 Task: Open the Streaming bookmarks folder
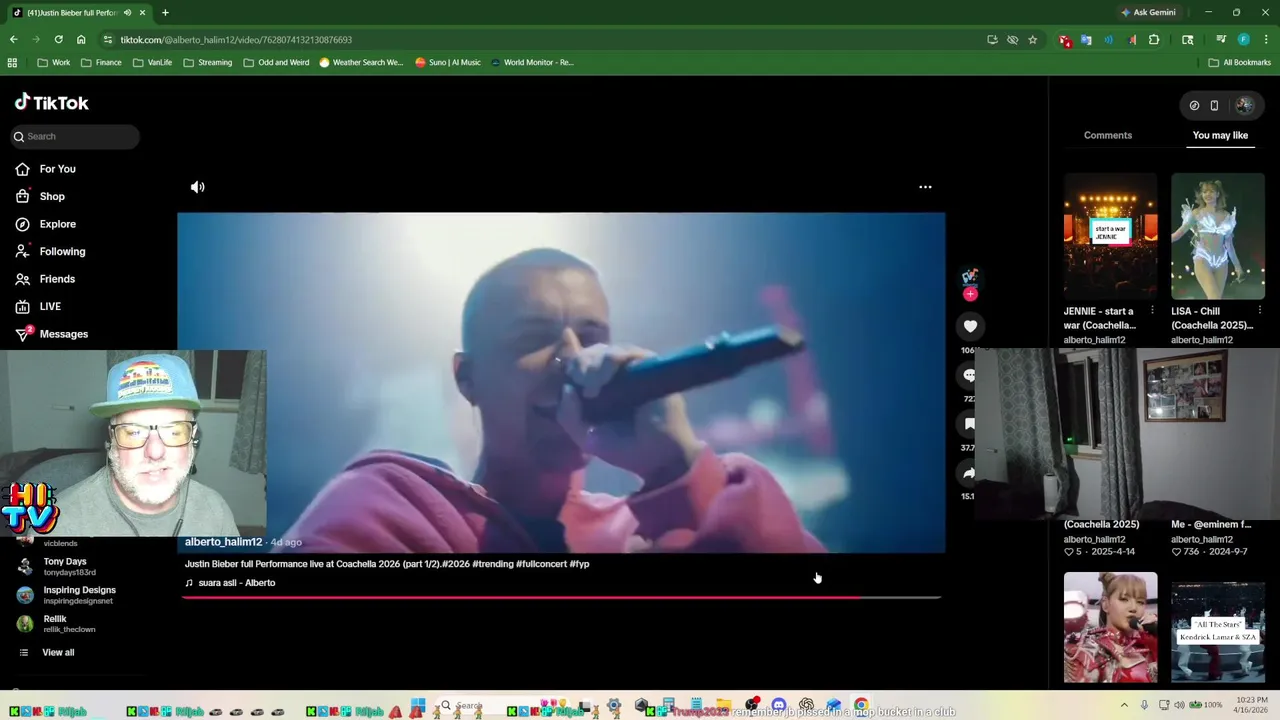[x=208, y=62]
